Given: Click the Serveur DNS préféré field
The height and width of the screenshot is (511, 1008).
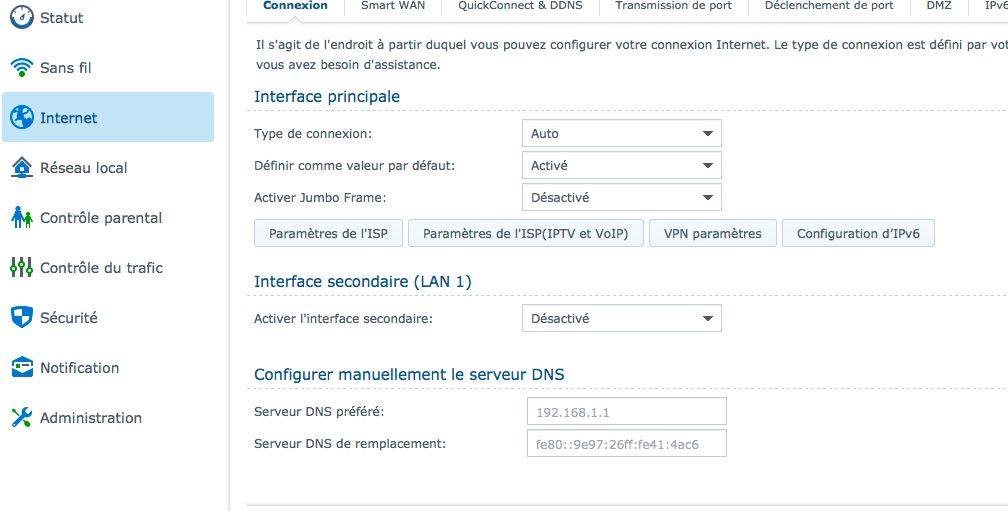Looking at the screenshot, I should point(626,411).
